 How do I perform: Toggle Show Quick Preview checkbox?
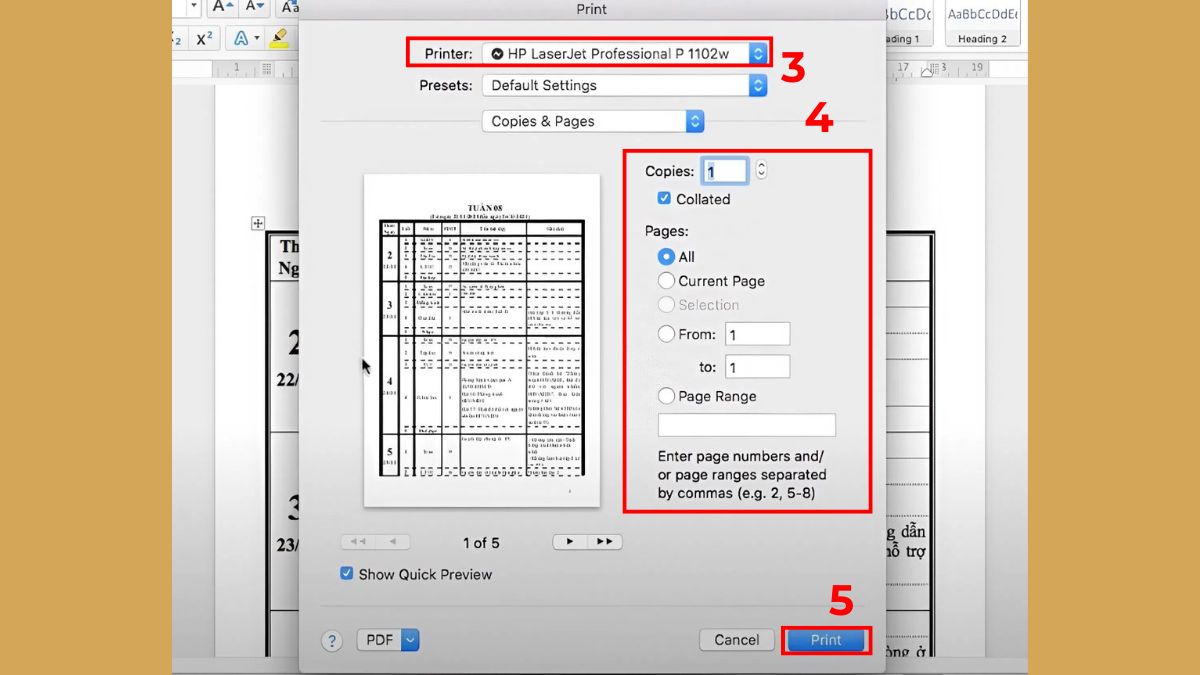[347, 574]
